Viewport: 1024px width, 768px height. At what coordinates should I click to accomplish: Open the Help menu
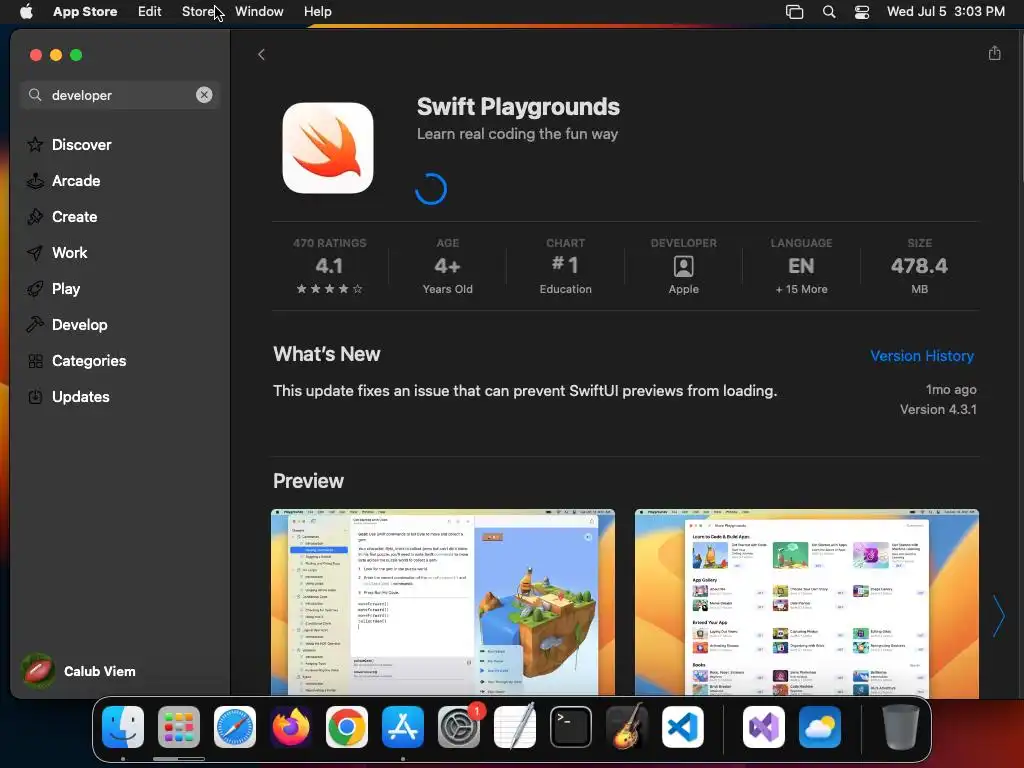click(317, 11)
